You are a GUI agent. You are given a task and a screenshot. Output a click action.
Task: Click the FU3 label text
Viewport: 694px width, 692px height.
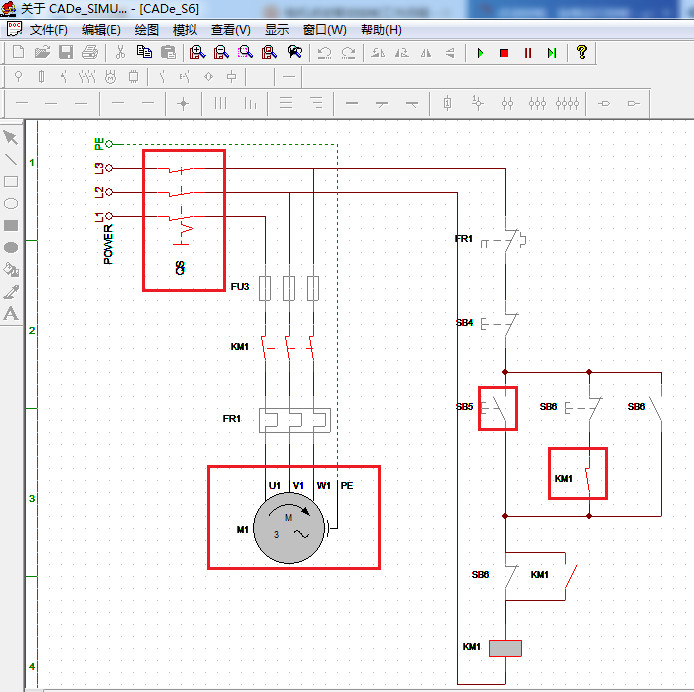[x=240, y=286]
